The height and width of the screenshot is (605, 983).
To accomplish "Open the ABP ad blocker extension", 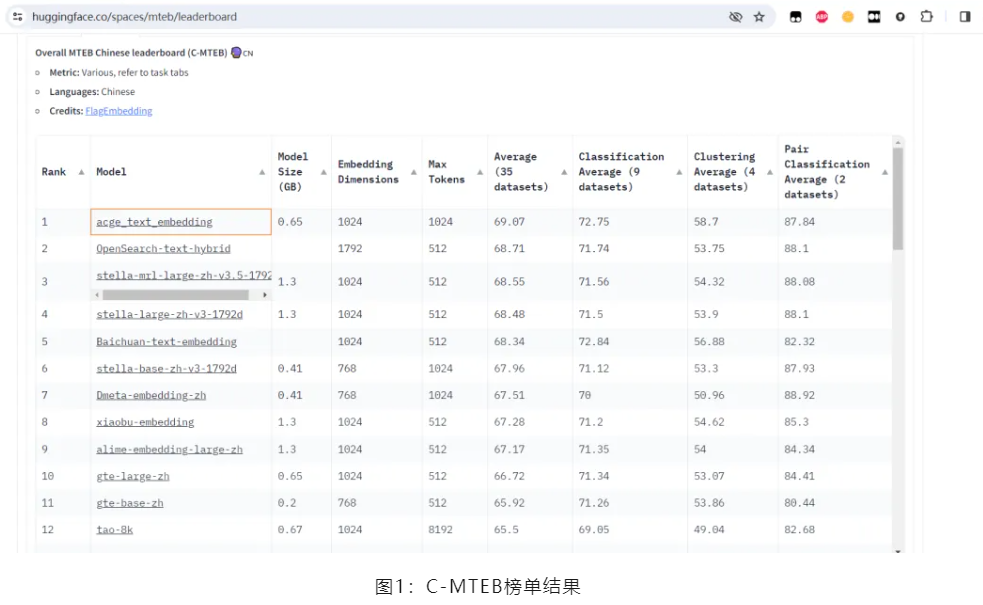I will point(822,17).
